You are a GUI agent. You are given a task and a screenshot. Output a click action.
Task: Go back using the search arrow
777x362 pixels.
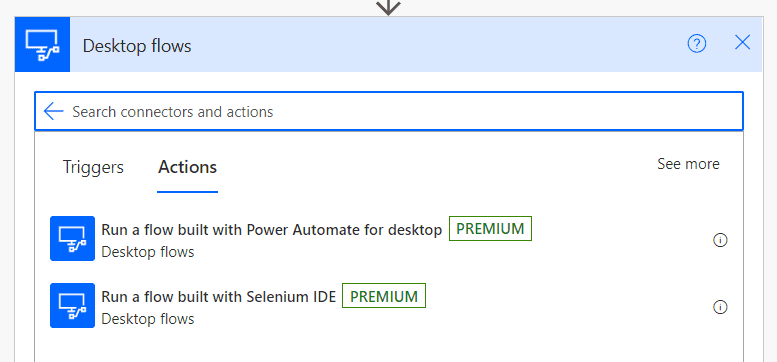pos(54,111)
